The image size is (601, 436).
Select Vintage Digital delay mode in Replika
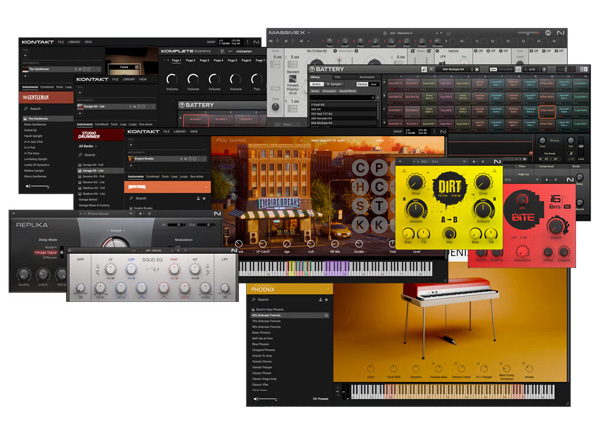[46, 252]
